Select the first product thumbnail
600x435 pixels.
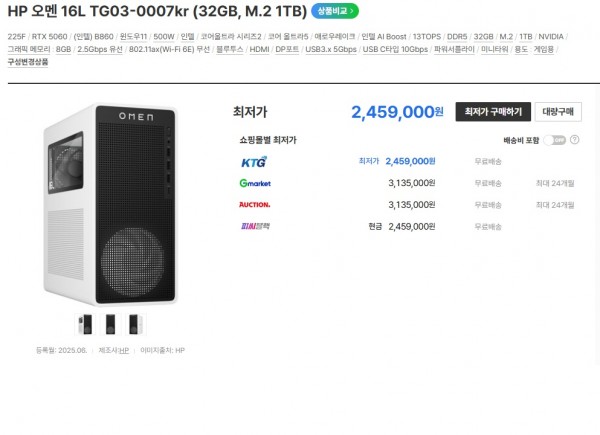coord(86,323)
